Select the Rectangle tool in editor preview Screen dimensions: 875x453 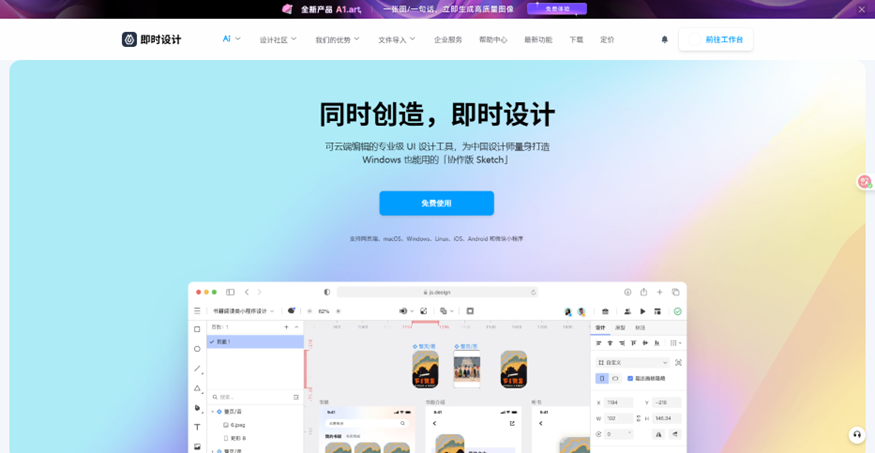pos(197,329)
